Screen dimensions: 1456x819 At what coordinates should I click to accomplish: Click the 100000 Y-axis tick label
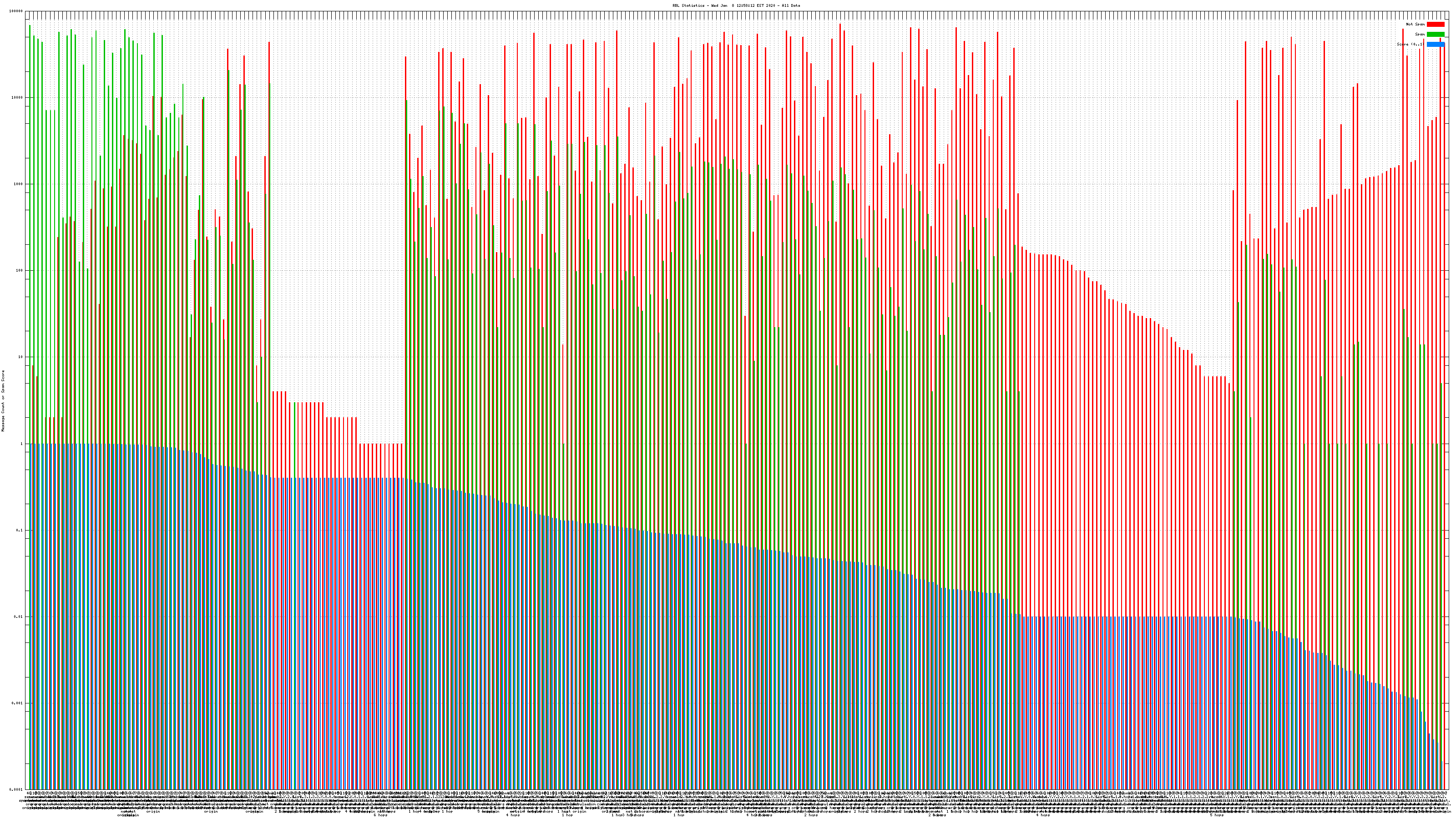pos(16,11)
